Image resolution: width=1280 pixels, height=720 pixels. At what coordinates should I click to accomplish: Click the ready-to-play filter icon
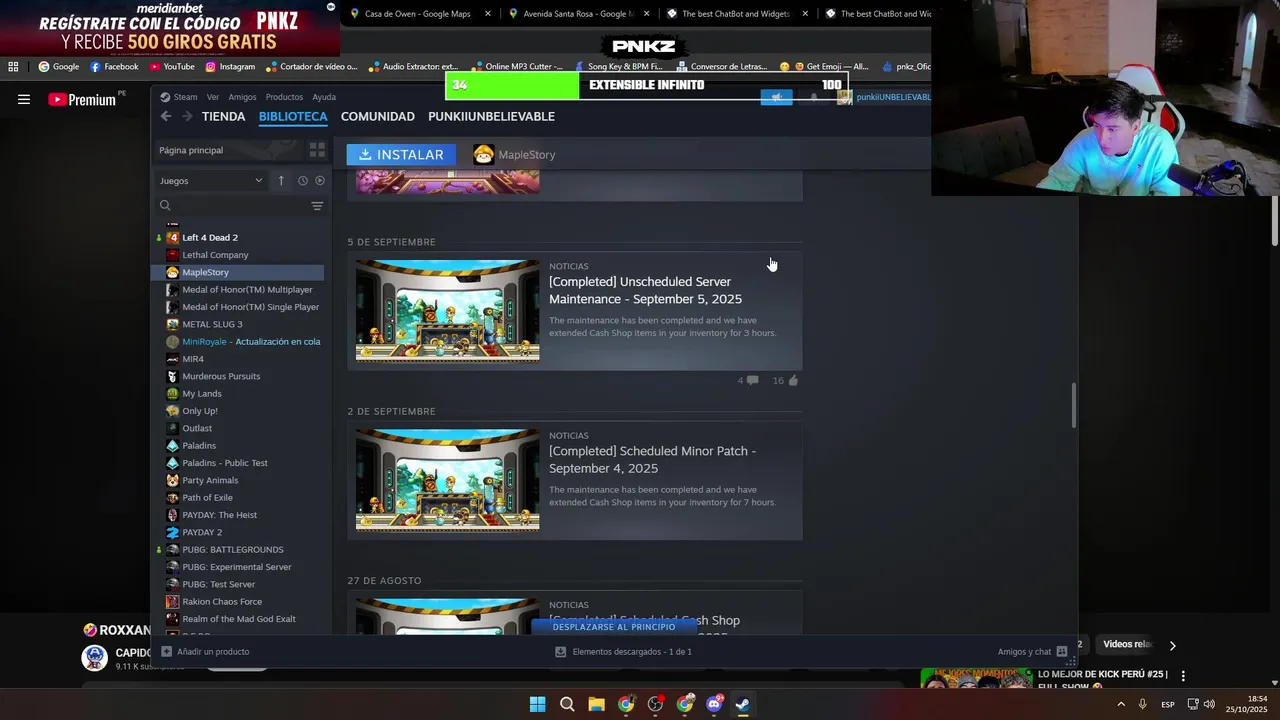pyautogui.click(x=320, y=181)
